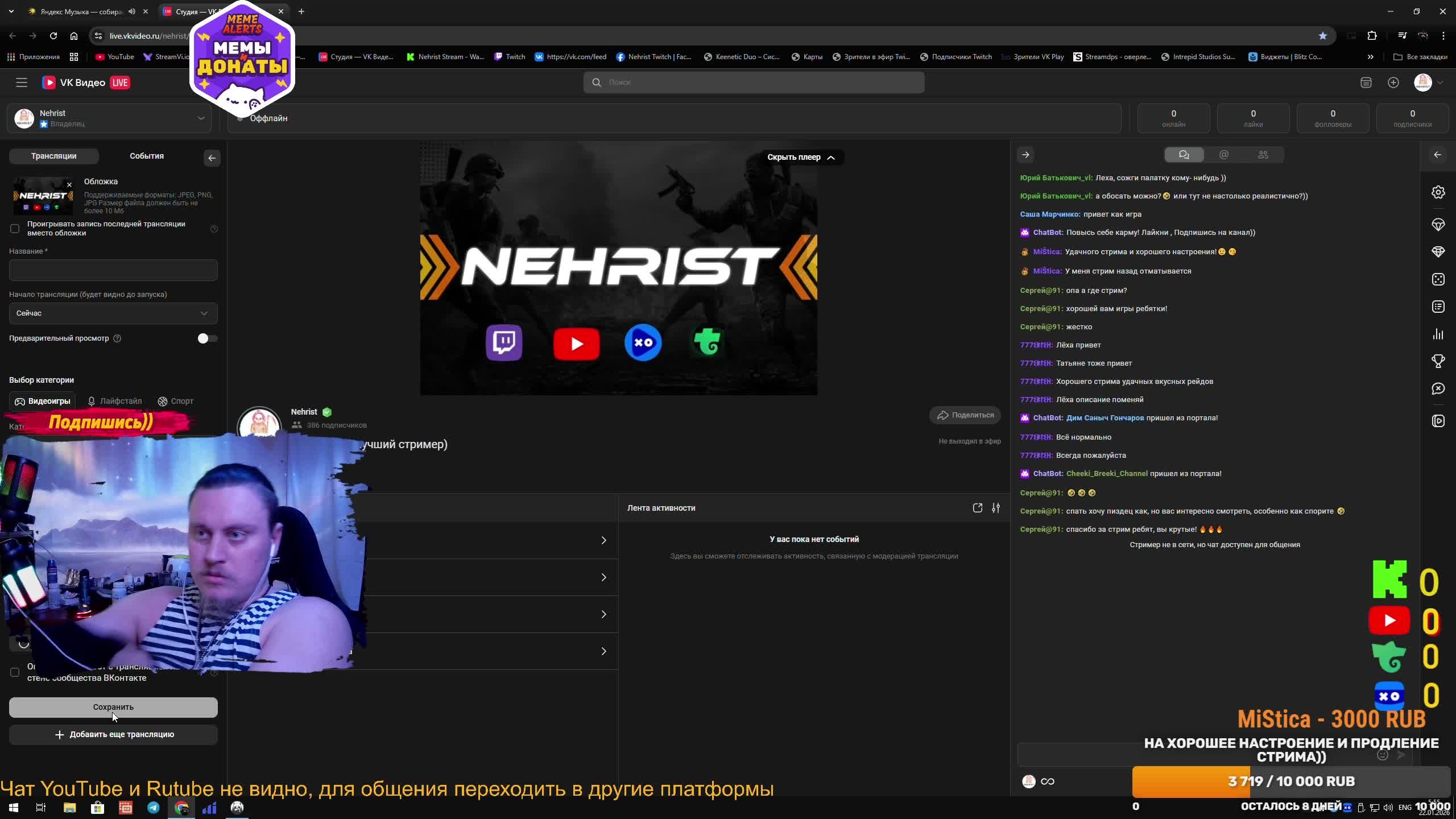The width and height of the screenshot is (1456, 819).
Task: Open the statistics bar chart icon
Action: [x=1438, y=334]
